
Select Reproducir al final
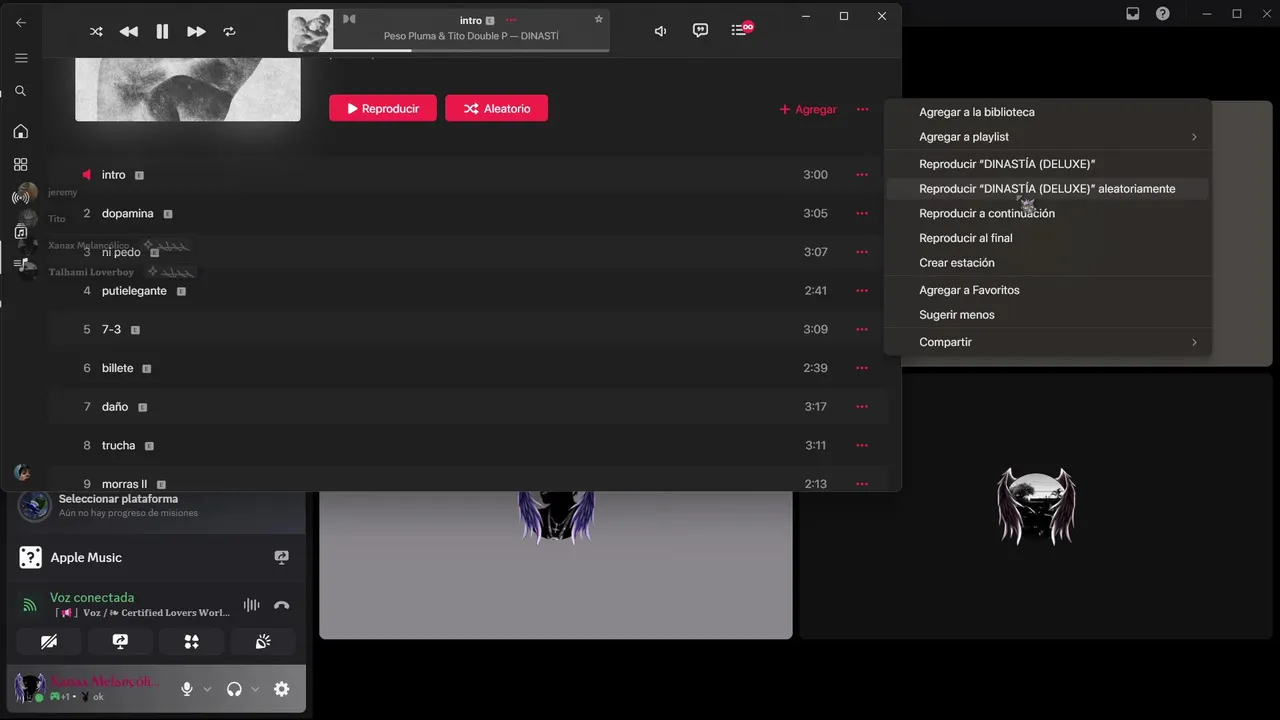[1048, 238]
